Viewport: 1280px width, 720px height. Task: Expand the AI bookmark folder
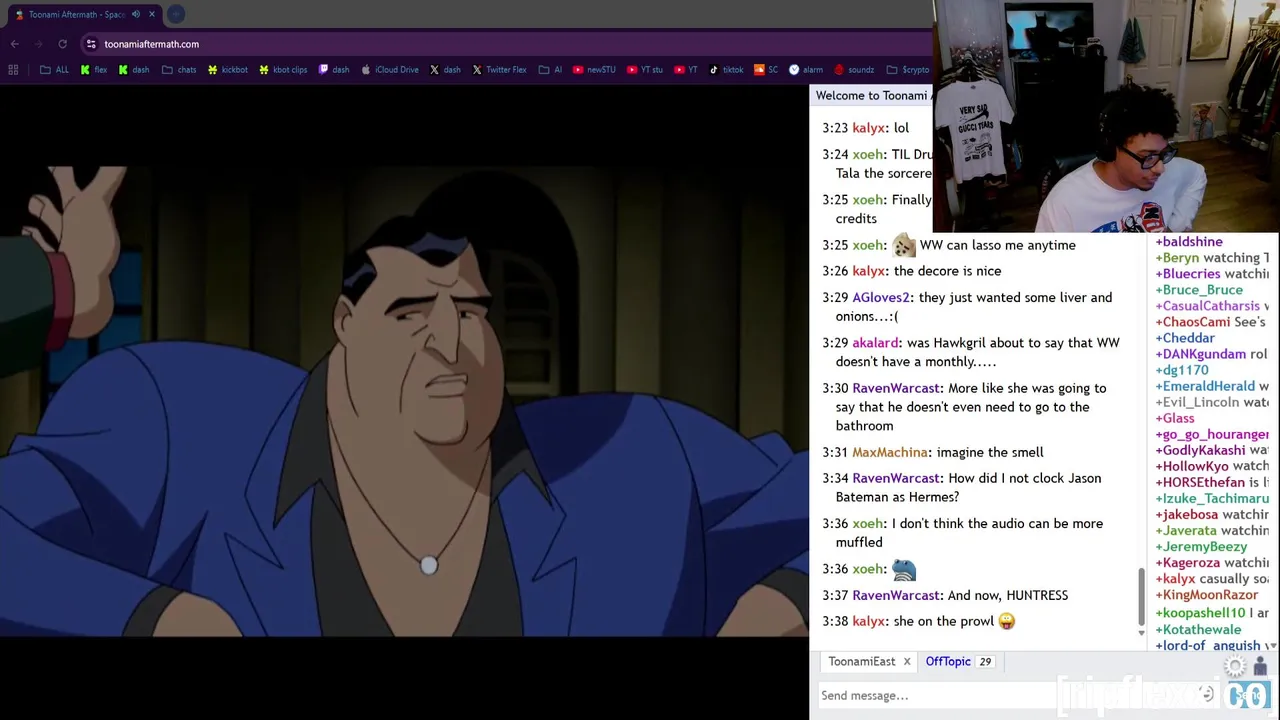pyautogui.click(x=550, y=70)
